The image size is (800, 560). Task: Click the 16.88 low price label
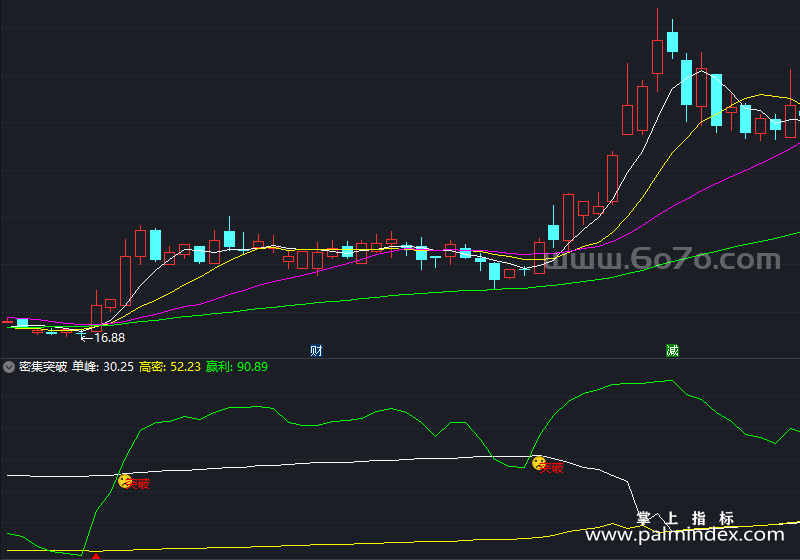[x=109, y=338]
